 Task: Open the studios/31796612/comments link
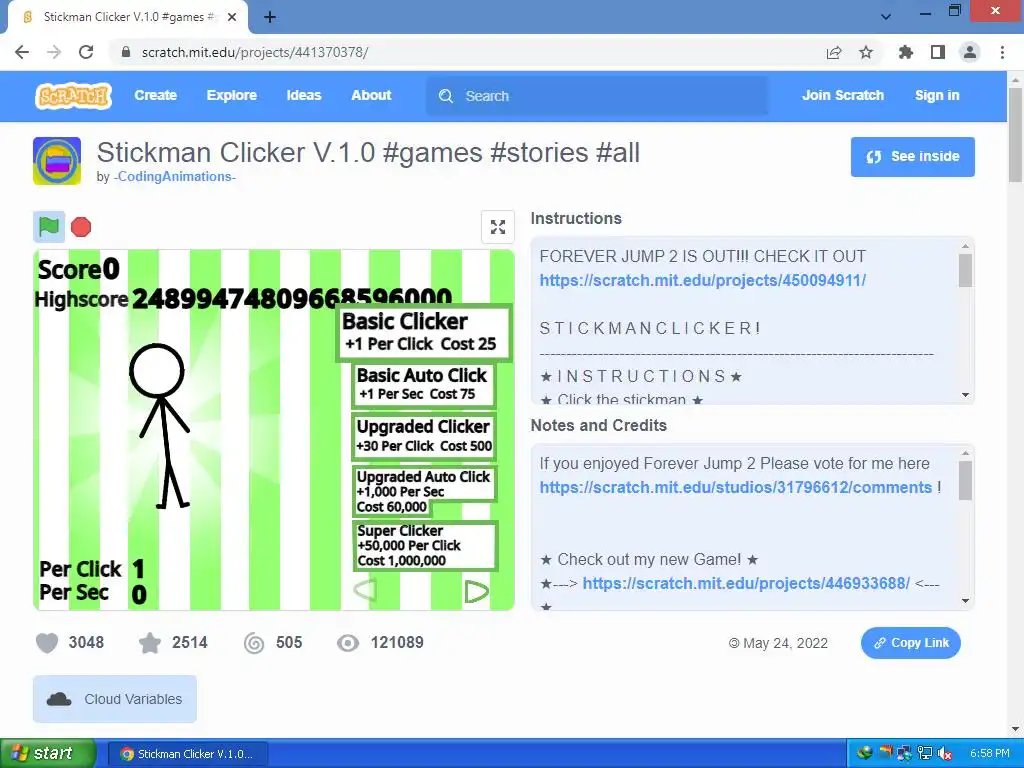point(736,488)
